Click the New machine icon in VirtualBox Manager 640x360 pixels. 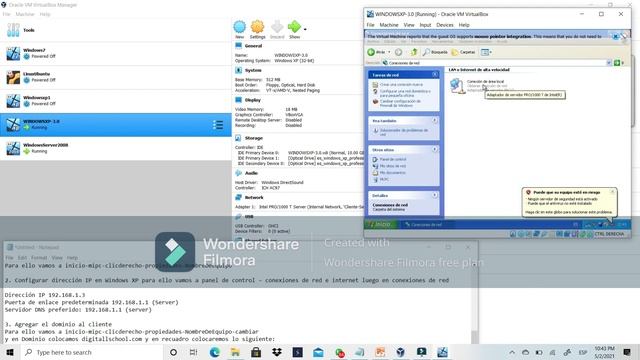(240, 27)
